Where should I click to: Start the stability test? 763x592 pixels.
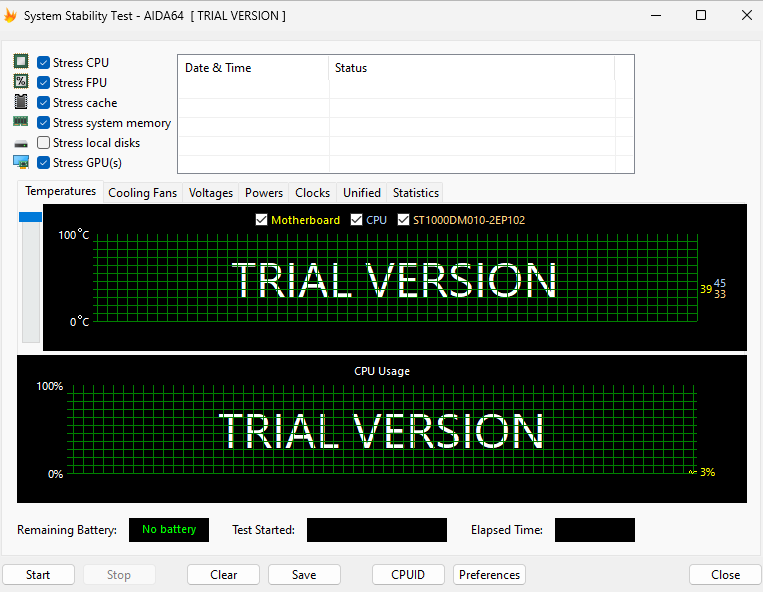pyautogui.click(x=38, y=574)
